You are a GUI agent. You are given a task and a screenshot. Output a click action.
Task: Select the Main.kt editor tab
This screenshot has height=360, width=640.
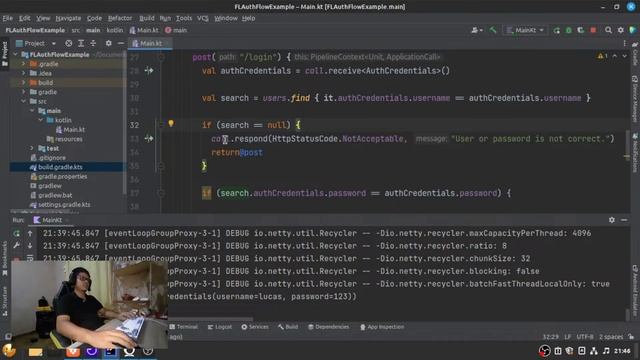pyautogui.click(x=150, y=43)
